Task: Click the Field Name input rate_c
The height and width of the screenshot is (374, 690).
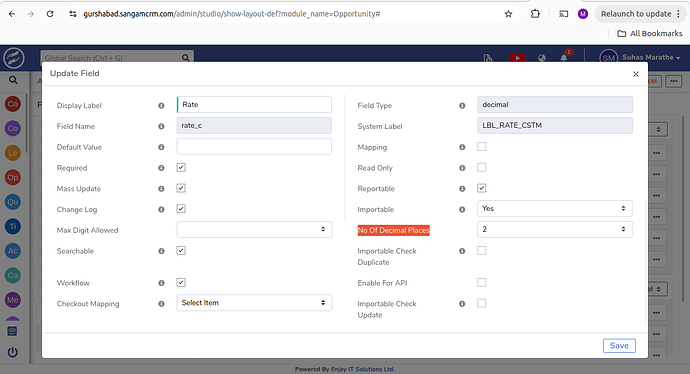Action: [x=254, y=125]
